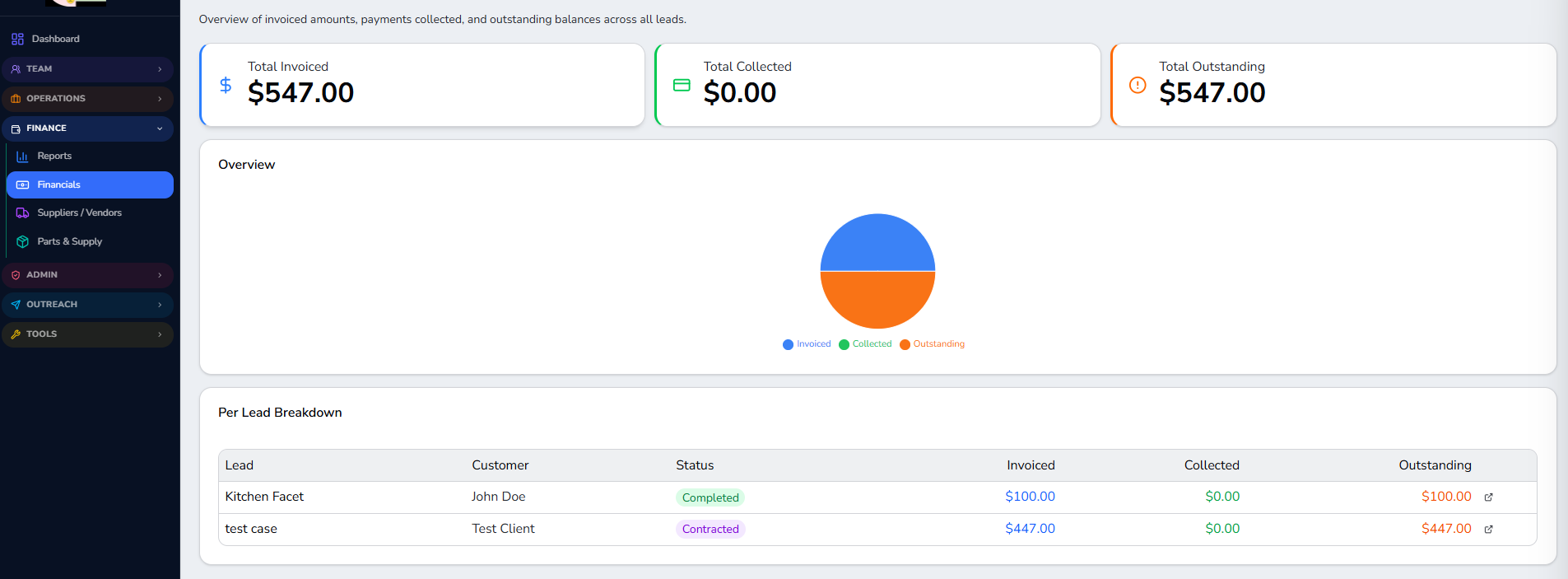Click the Suppliers / Vendors truck icon
The image size is (1568, 579).
[x=22, y=212]
